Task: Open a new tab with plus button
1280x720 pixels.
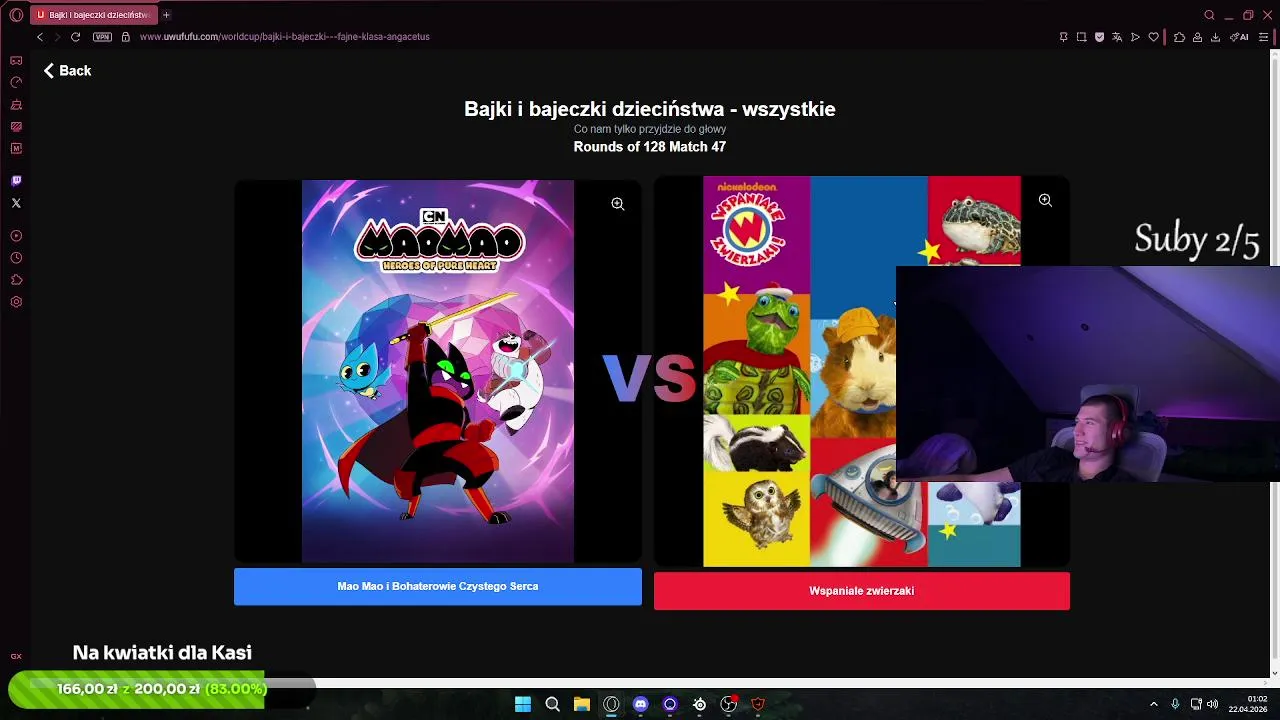Action: click(166, 15)
